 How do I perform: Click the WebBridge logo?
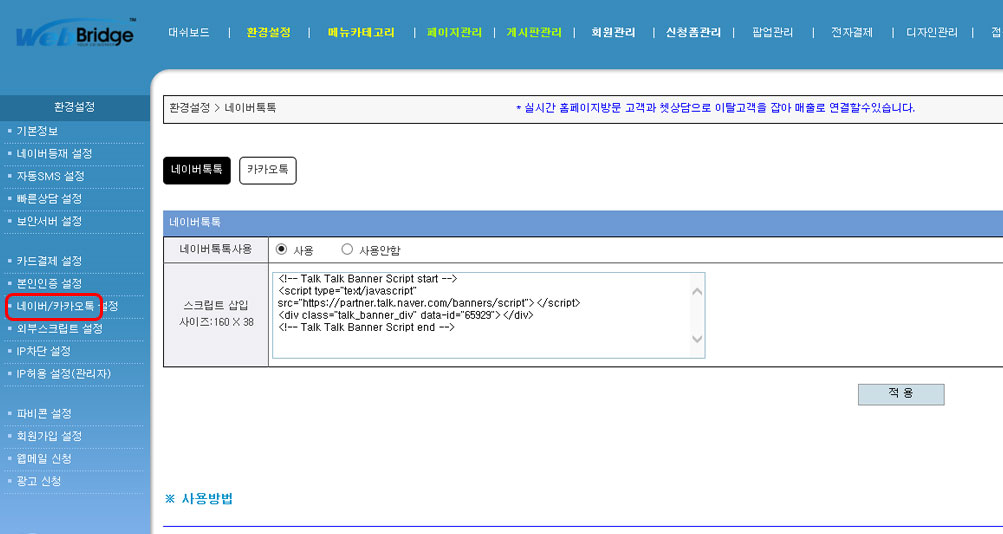[75, 35]
